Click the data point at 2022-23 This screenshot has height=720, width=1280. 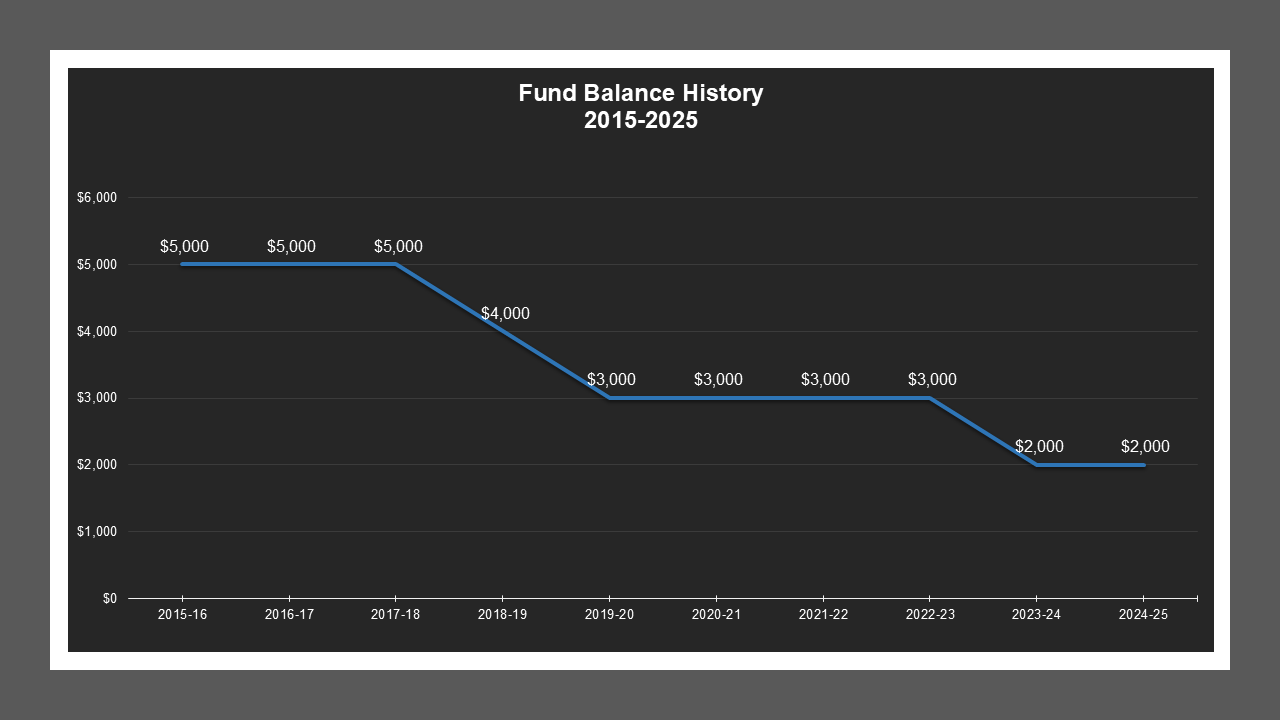(931, 398)
